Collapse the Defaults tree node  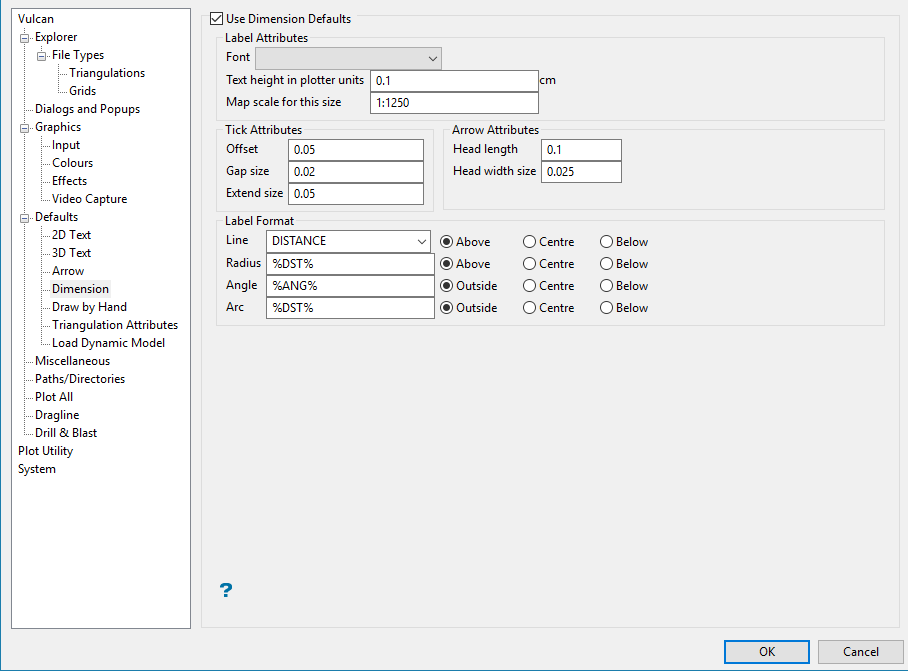24,218
